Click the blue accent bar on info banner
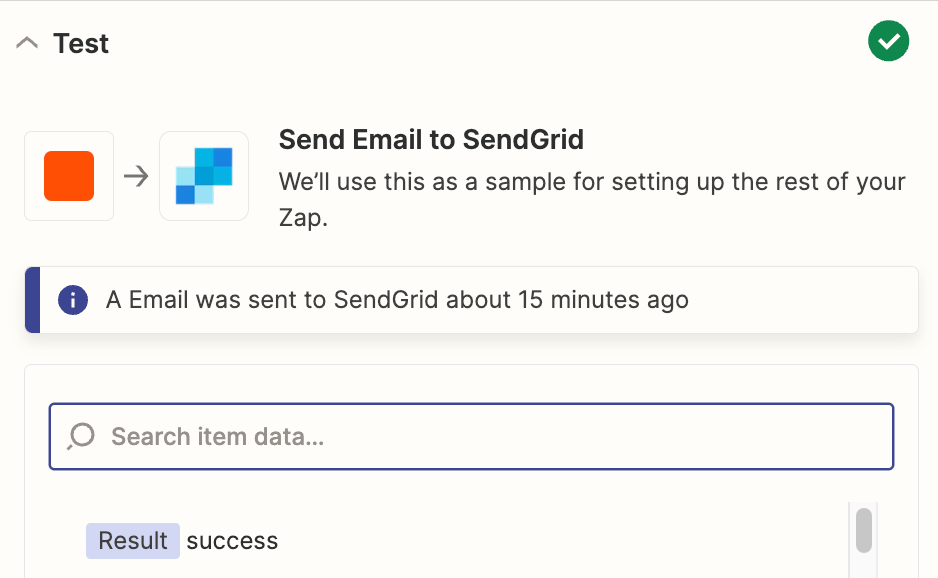Screen dimensions: 938x578 32,300
